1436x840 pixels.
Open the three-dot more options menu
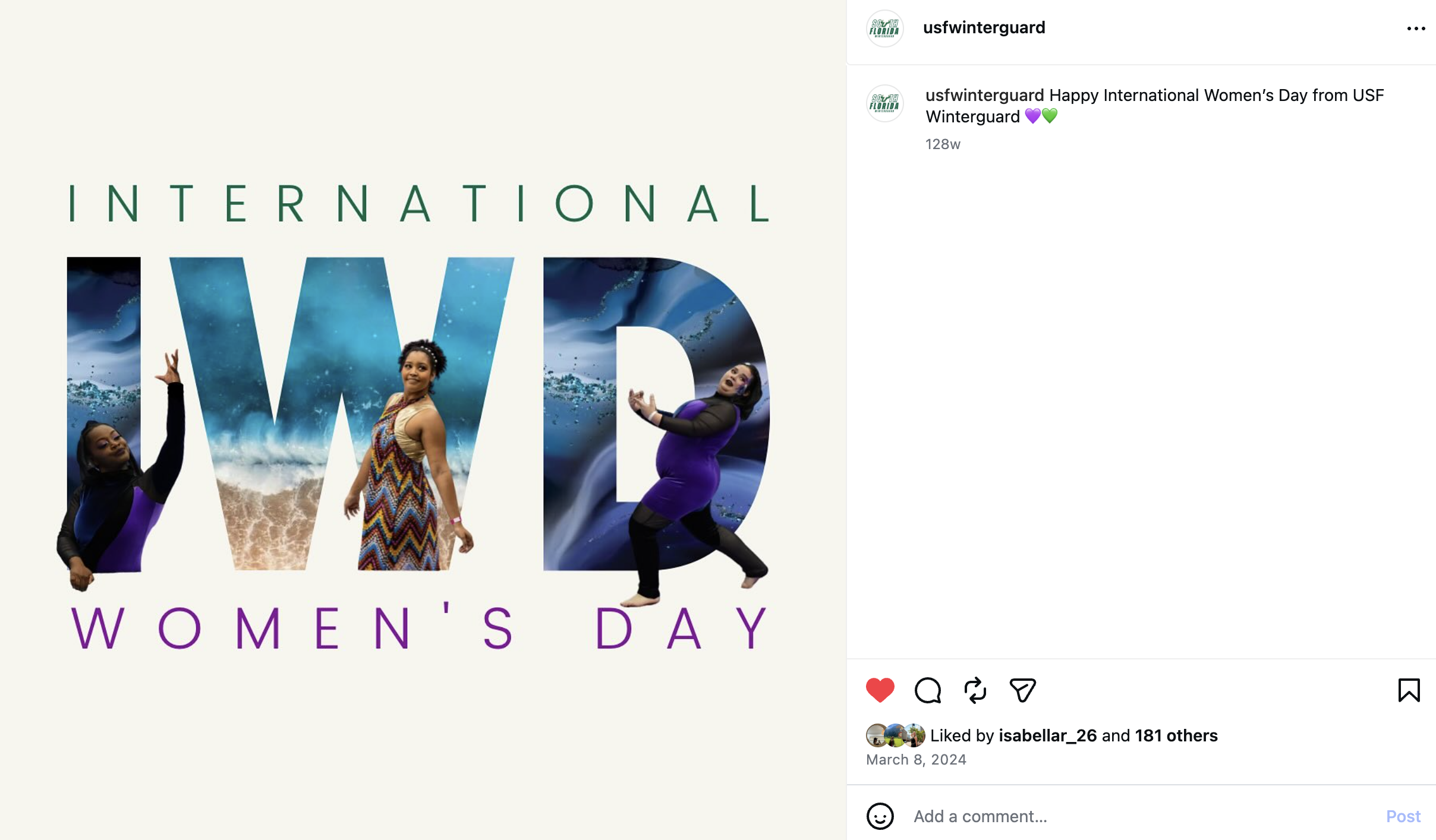[1416, 29]
